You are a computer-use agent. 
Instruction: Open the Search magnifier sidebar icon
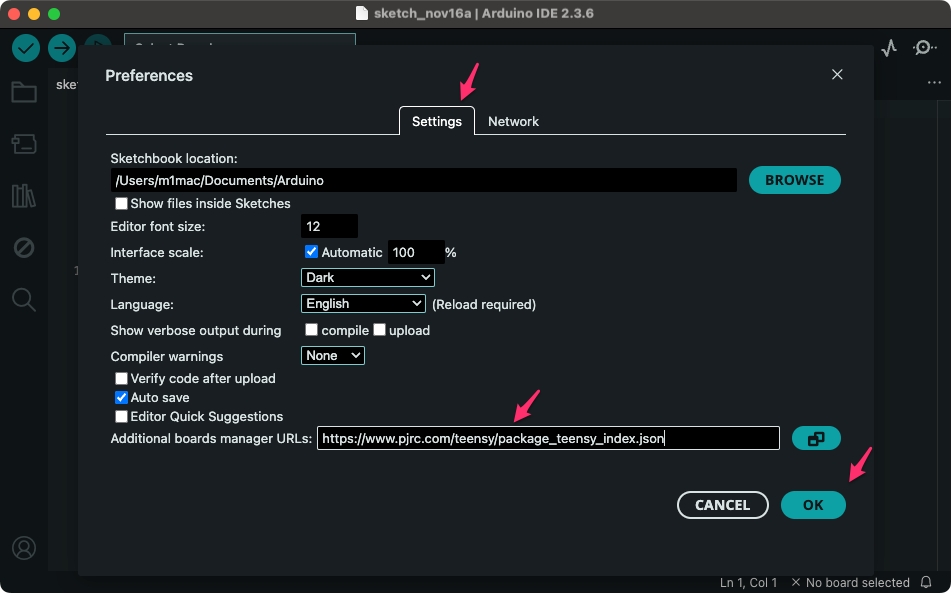pyautogui.click(x=24, y=299)
